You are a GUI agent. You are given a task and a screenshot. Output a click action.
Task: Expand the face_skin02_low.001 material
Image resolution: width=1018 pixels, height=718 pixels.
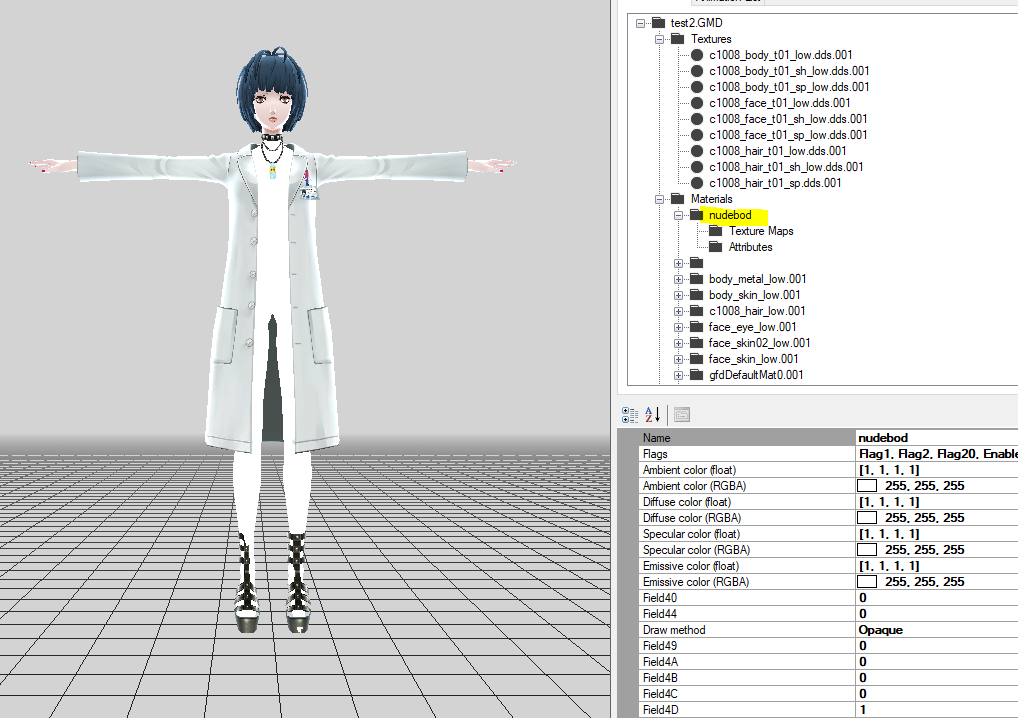point(678,343)
